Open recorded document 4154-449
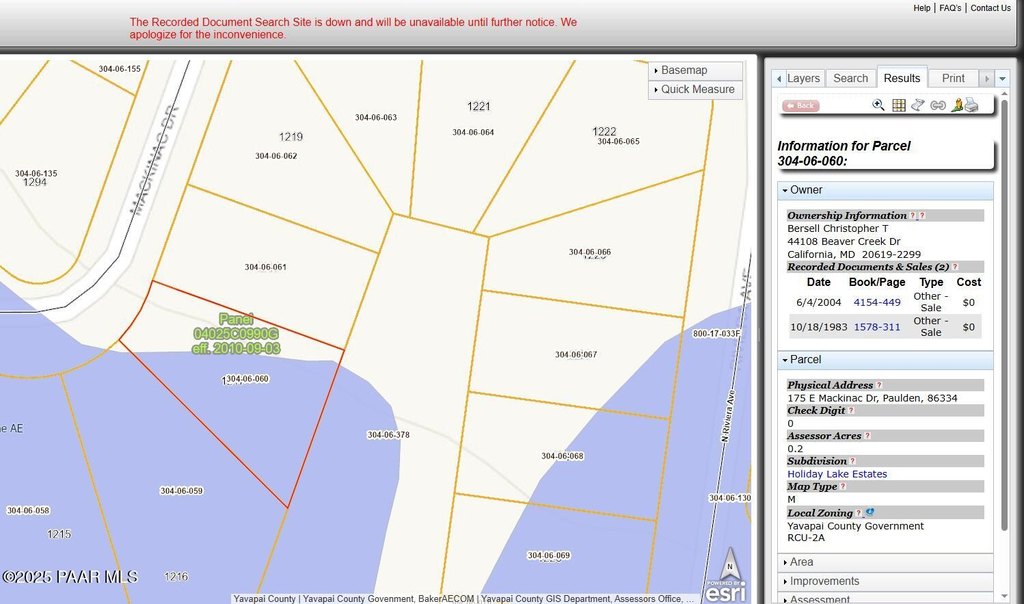The height and width of the screenshot is (604, 1024). tap(876, 302)
